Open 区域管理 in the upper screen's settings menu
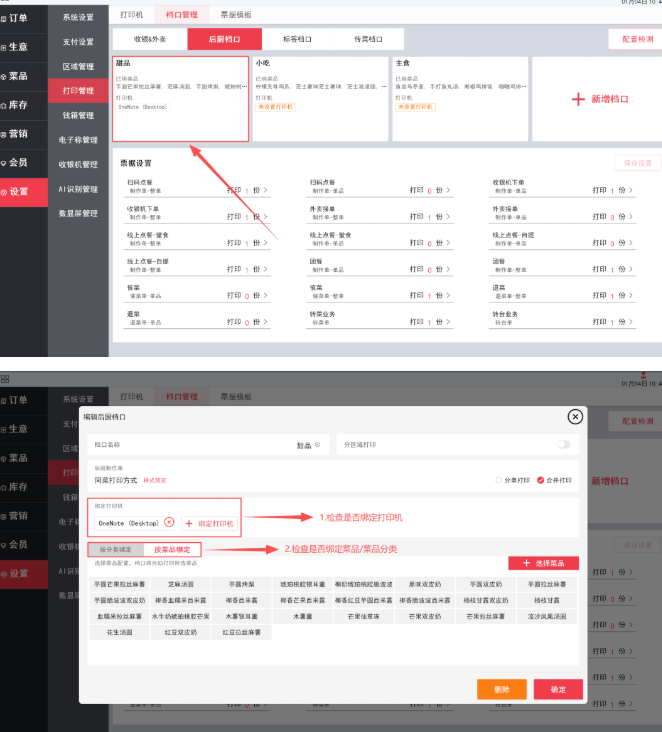Viewport: 662px width, 732px height. (78, 66)
